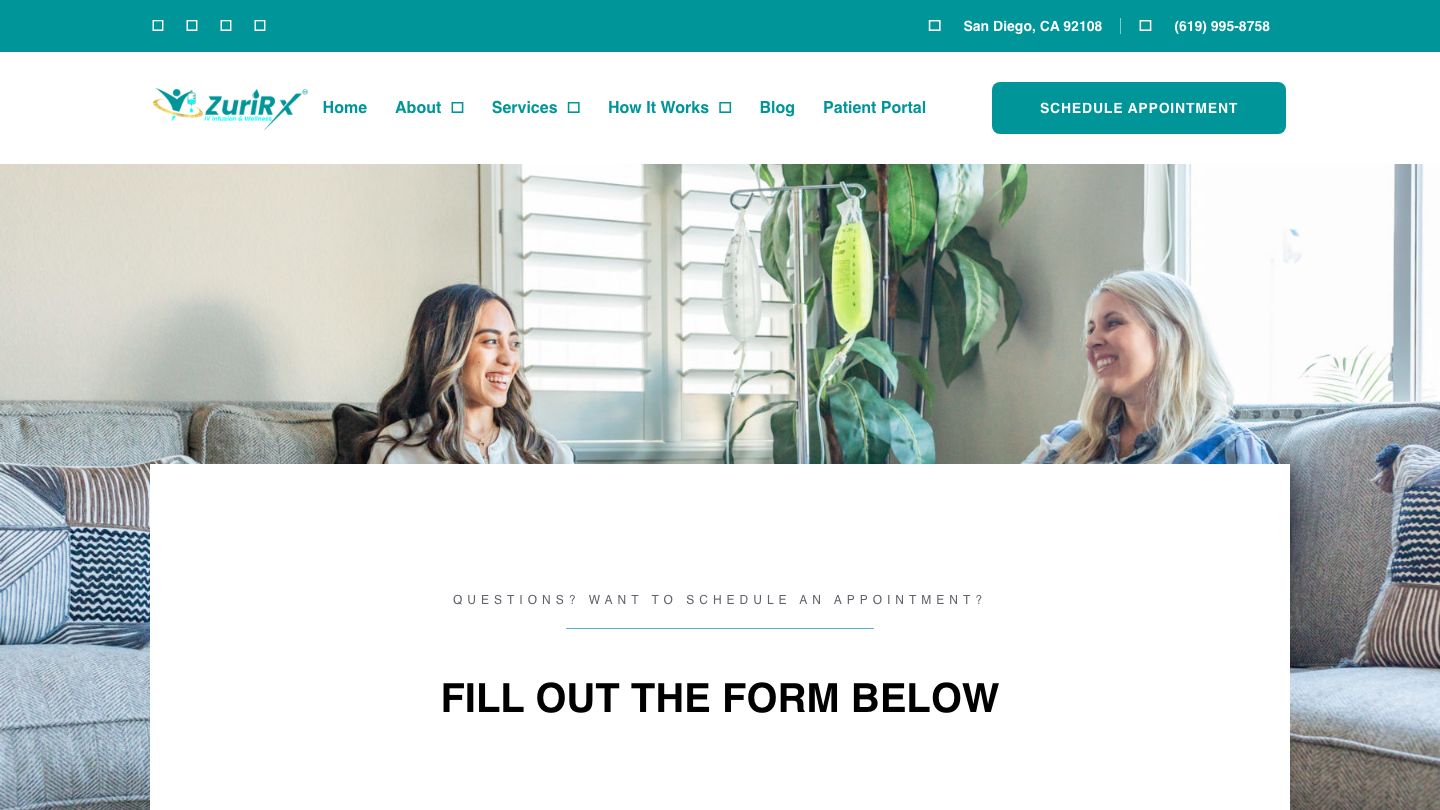Select the How It Works menu label
This screenshot has height=810, width=1440.
click(x=658, y=108)
